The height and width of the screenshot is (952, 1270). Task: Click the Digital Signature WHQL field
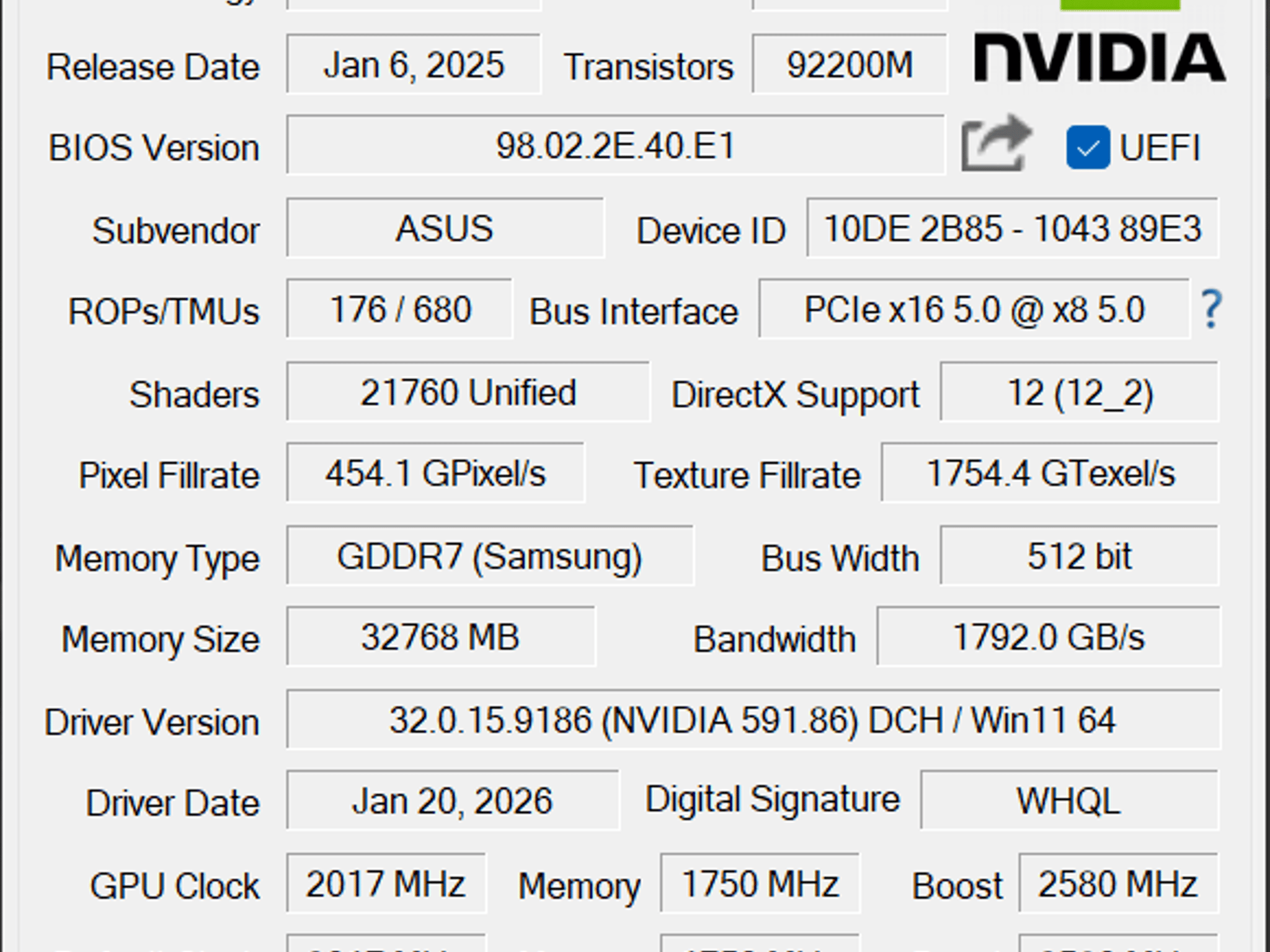[1070, 800]
